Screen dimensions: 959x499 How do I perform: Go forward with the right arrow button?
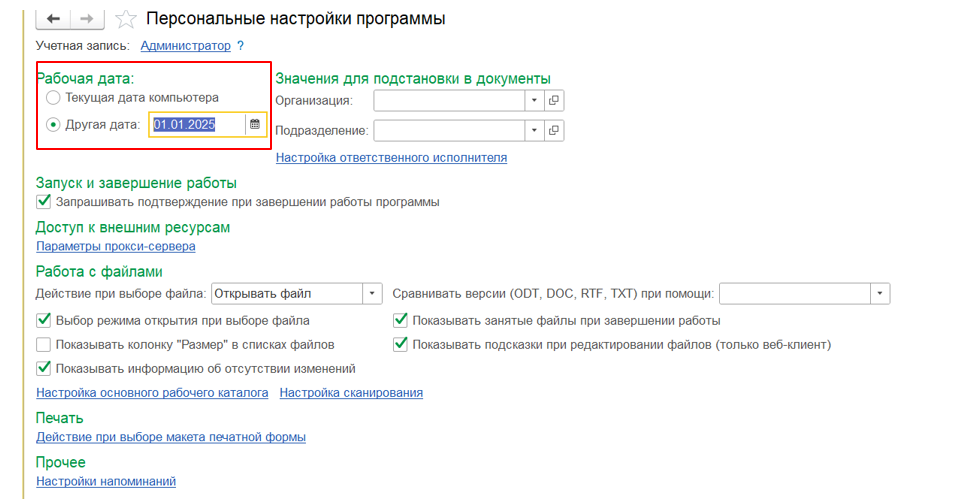coord(87,19)
